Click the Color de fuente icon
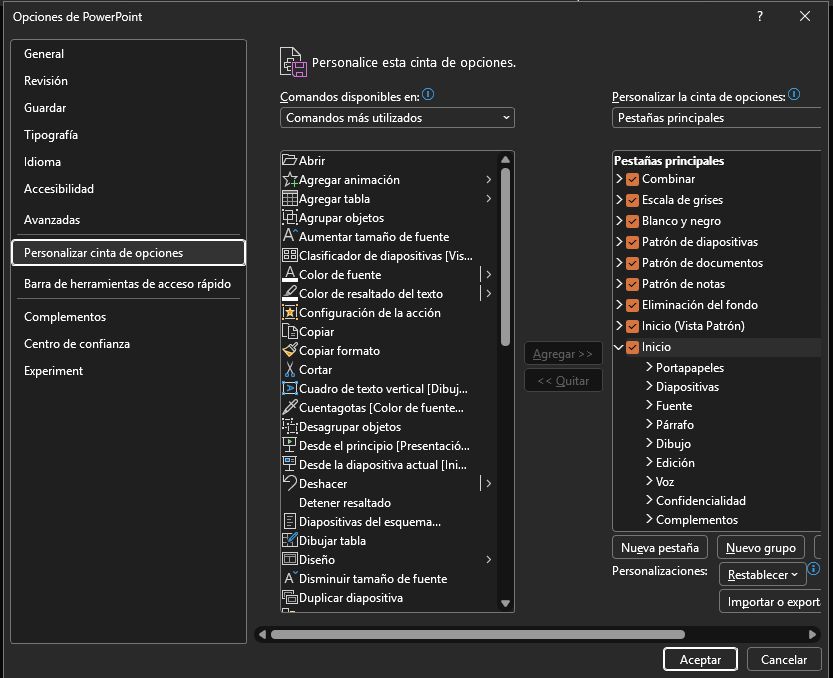 [x=290, y=274]
